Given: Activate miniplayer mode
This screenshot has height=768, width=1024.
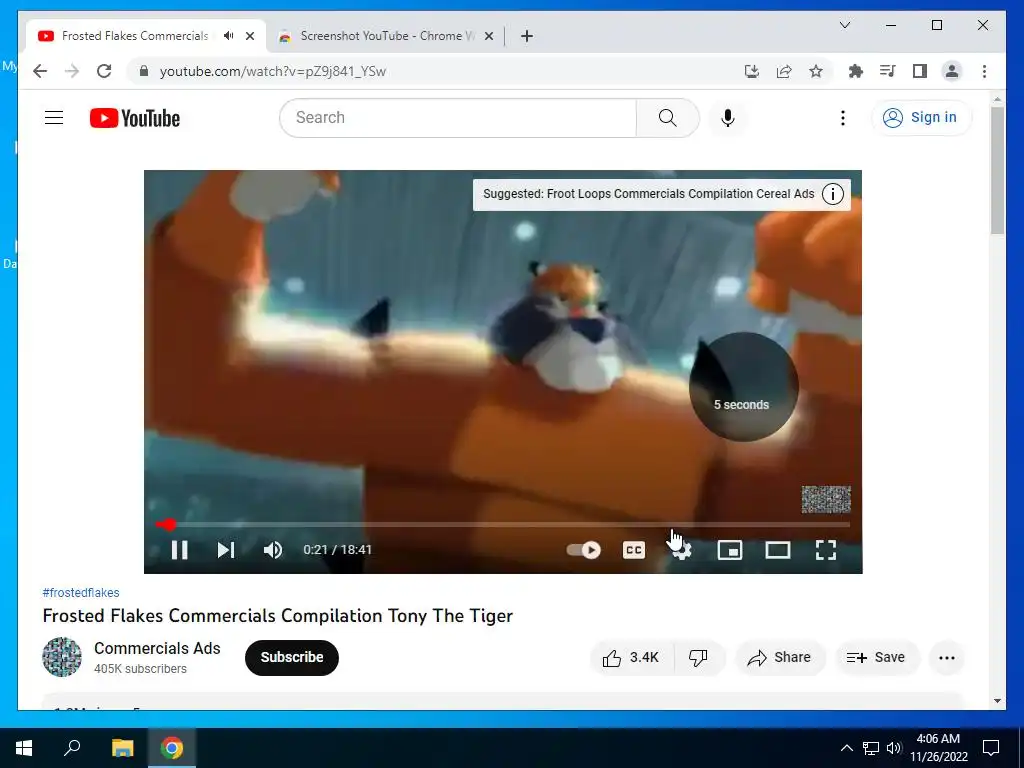Looking at the screenshot, I should [x=729, y=550].
